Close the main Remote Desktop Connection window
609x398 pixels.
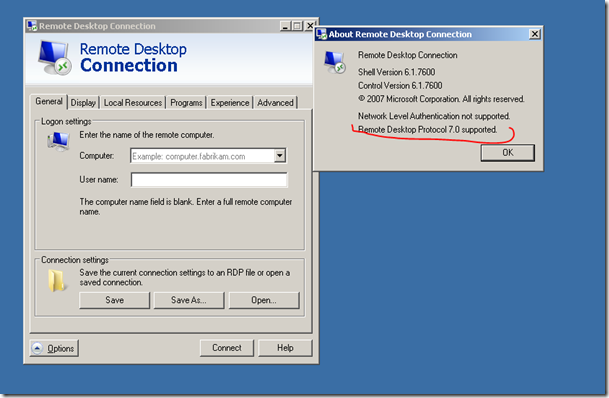(x=310, y=26)
